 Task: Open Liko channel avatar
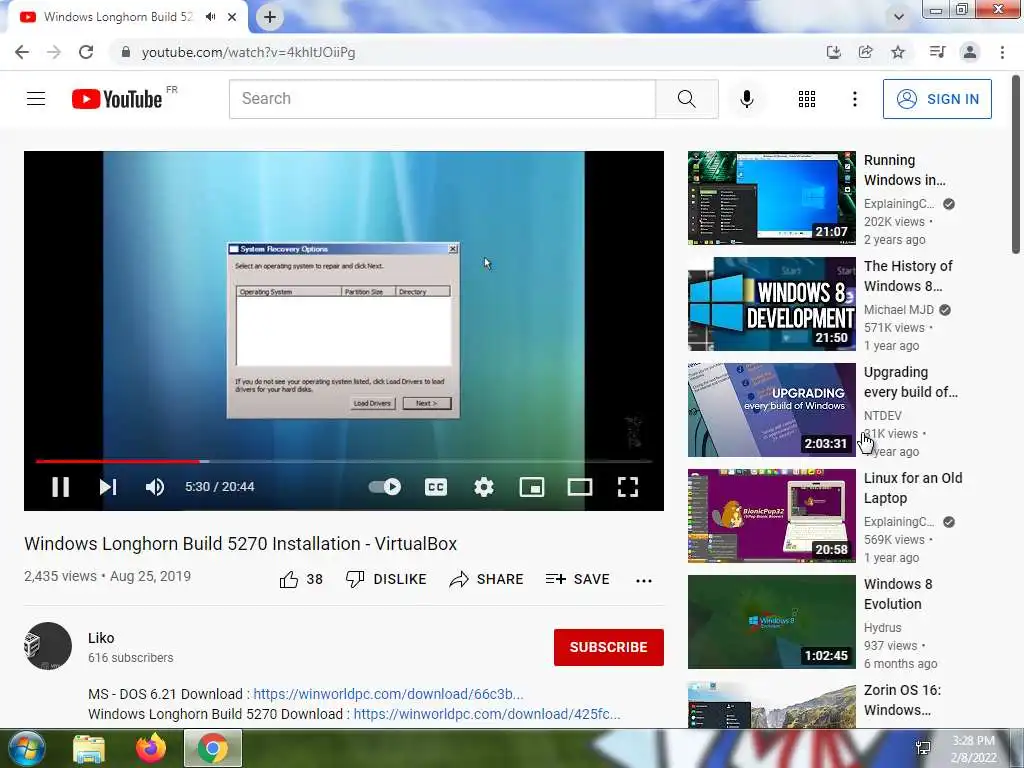pos(48,646)
